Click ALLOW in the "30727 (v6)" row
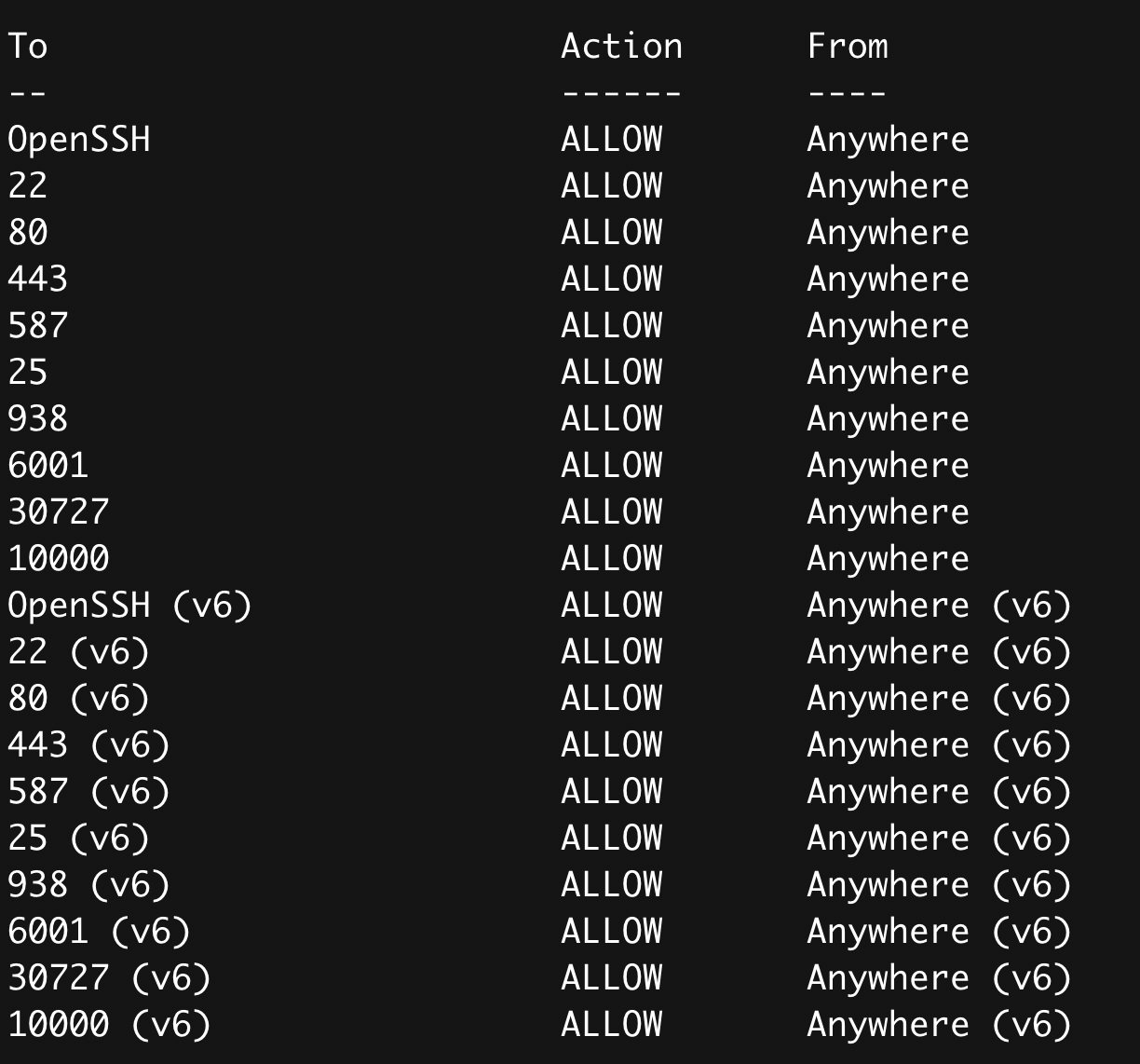Image resolution: width=1140 pixels, height=1064 pixels. click(611, 978)
